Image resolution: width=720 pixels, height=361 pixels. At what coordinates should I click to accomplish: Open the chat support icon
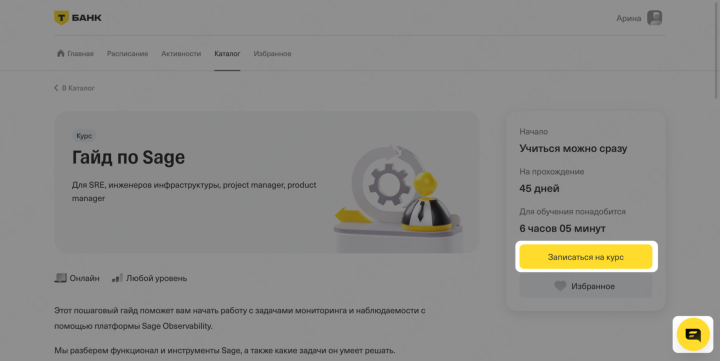(x=693, y=334)
